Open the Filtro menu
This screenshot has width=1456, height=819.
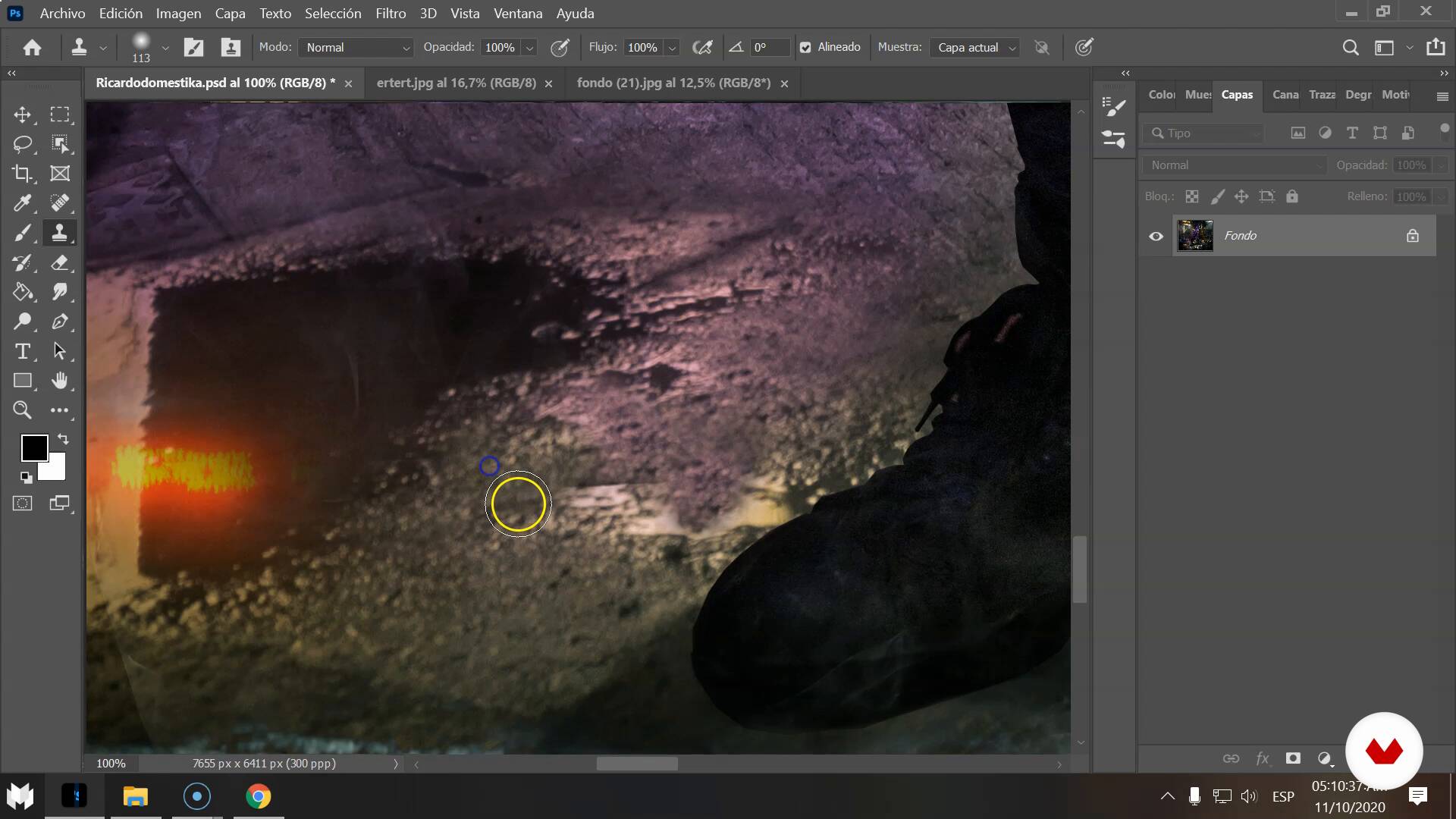(391, 13)
